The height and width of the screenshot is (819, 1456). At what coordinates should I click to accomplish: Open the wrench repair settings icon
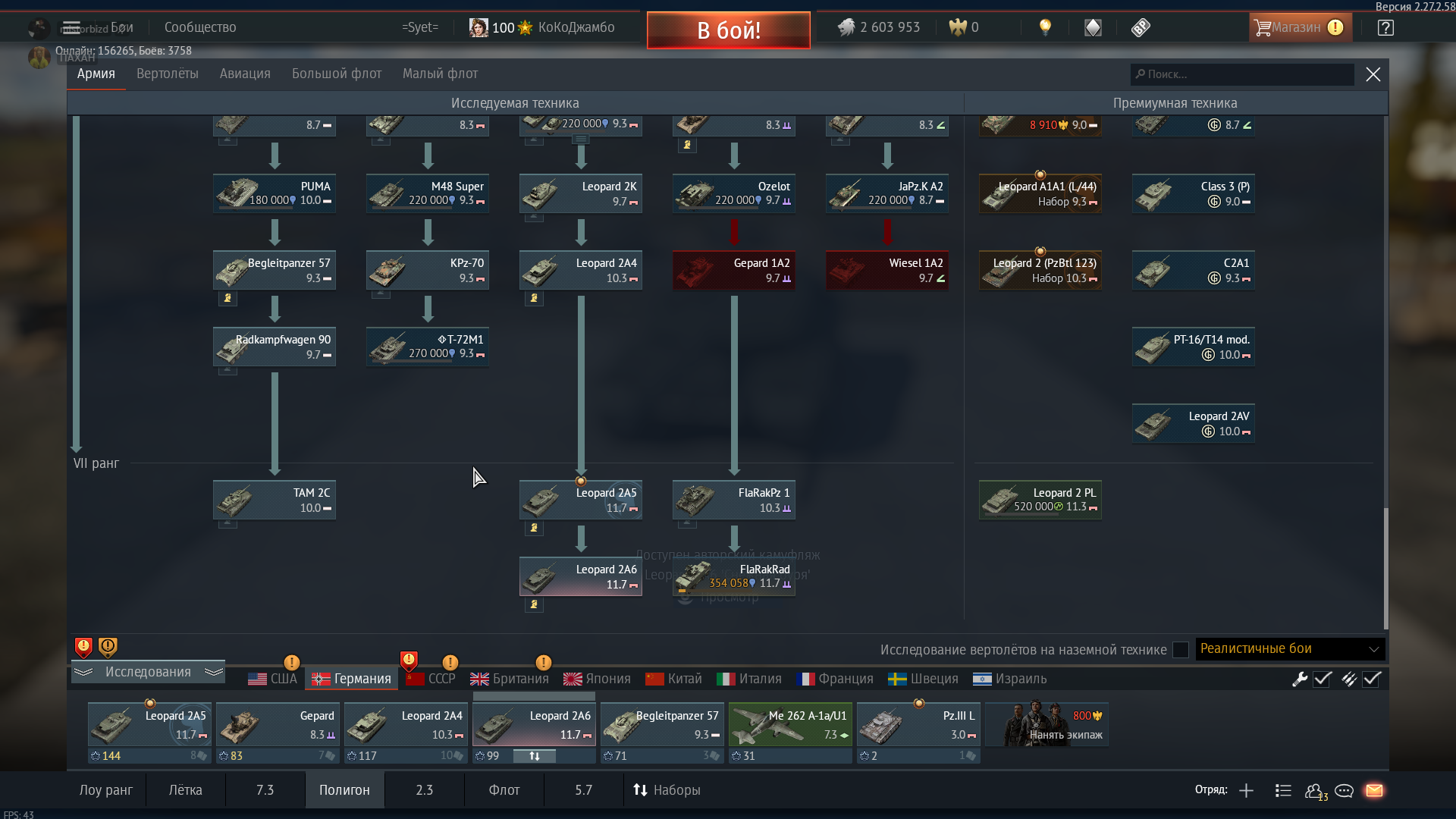pos(1300,679)
